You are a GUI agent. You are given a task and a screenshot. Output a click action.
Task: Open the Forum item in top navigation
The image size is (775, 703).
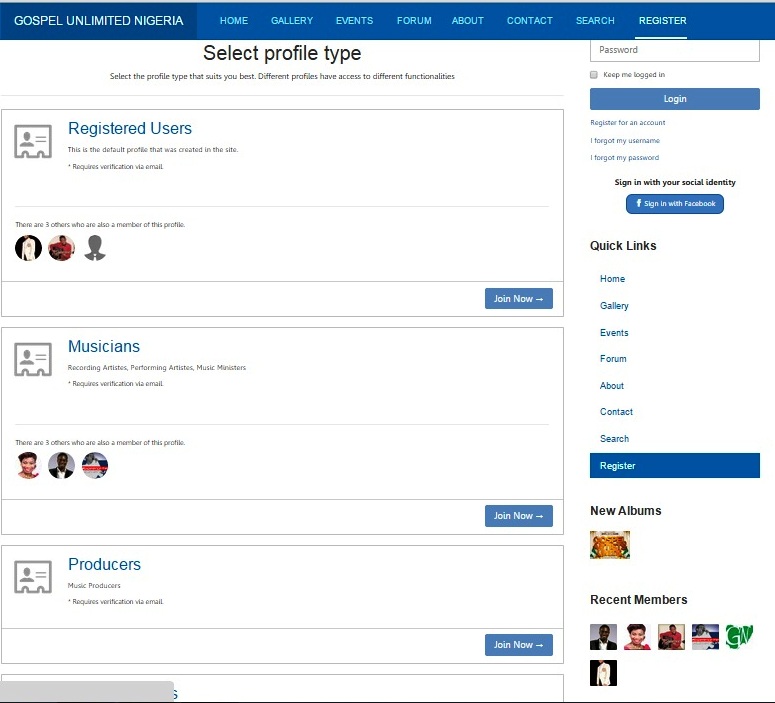coord(414,20)
